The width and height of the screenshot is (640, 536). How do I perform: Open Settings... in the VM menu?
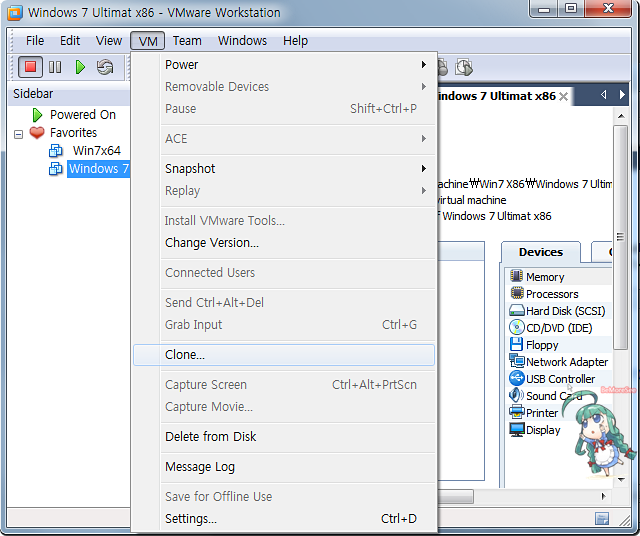284,518
